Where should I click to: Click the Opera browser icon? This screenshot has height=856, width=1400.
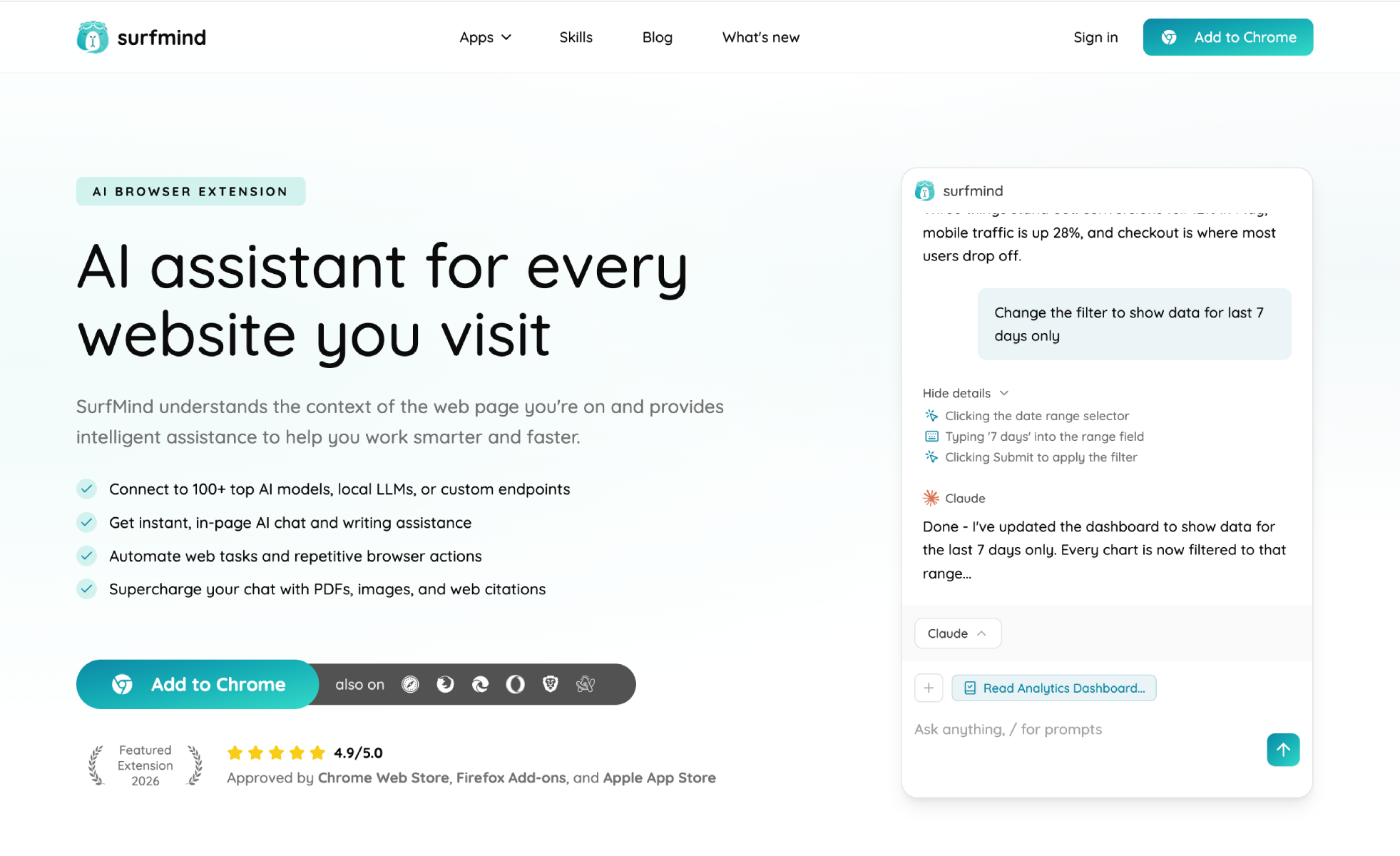(x=515, y=685)
